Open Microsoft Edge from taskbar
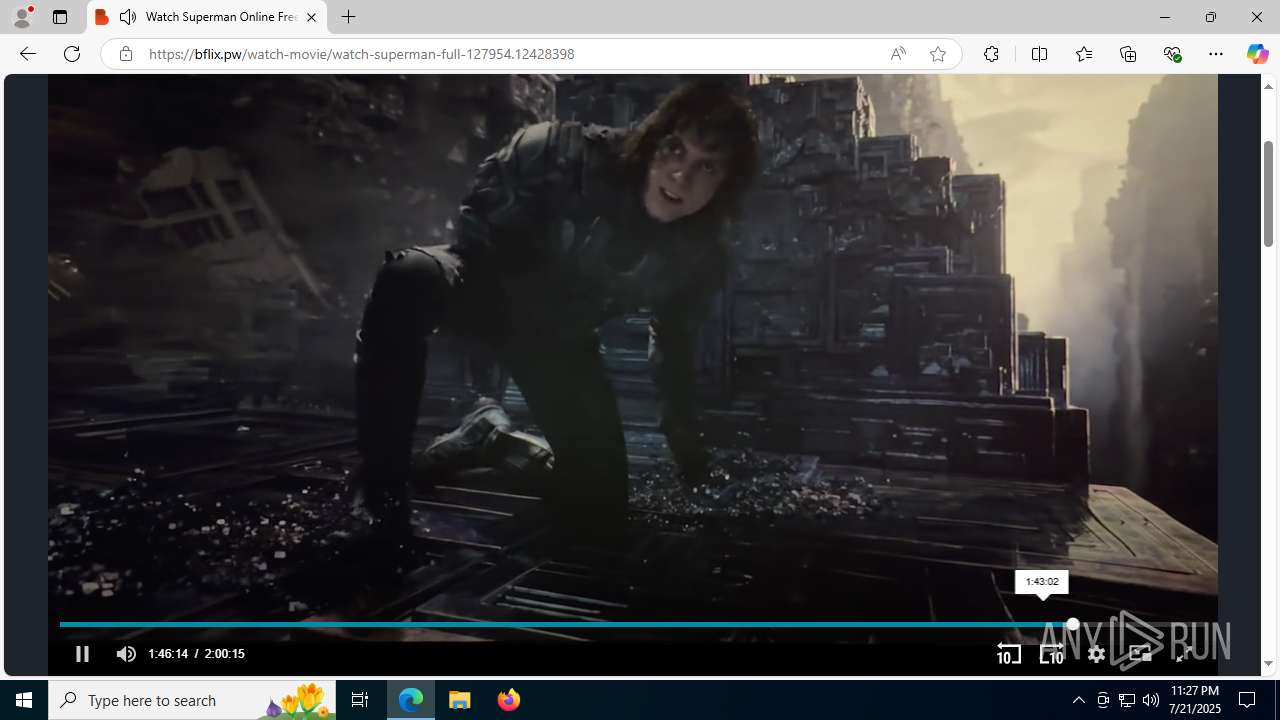Image resolution: width=1280 pixels, height=720 pixels. [x=411, y=700]
